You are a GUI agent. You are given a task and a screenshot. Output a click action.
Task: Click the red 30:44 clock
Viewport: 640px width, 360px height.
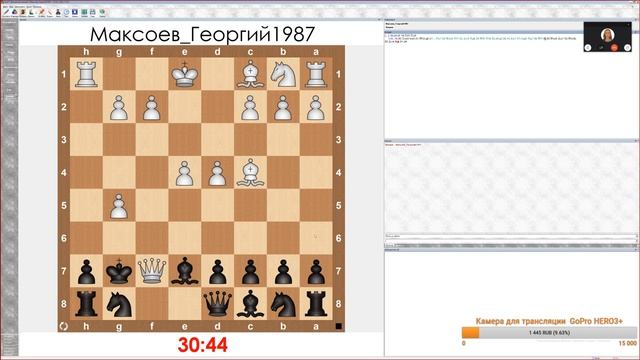203,345
